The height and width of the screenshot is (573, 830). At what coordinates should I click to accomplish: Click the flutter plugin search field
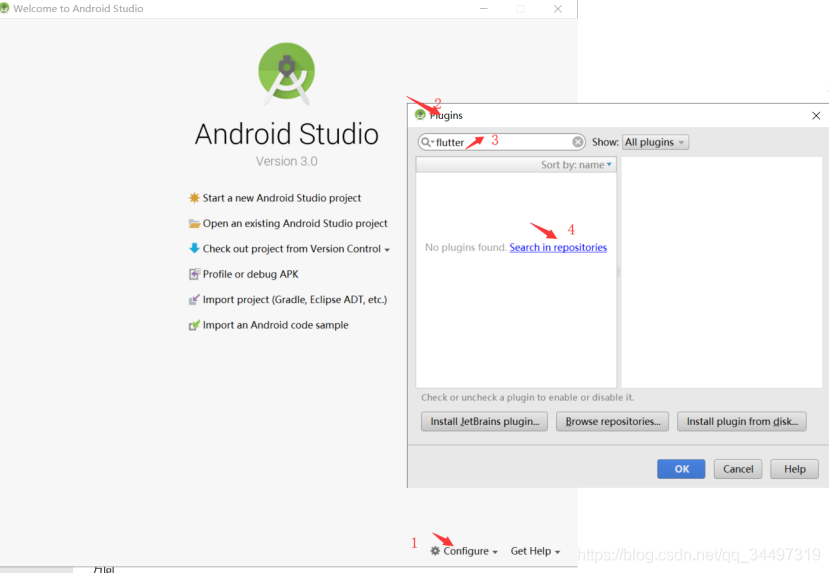coord(501,142)
